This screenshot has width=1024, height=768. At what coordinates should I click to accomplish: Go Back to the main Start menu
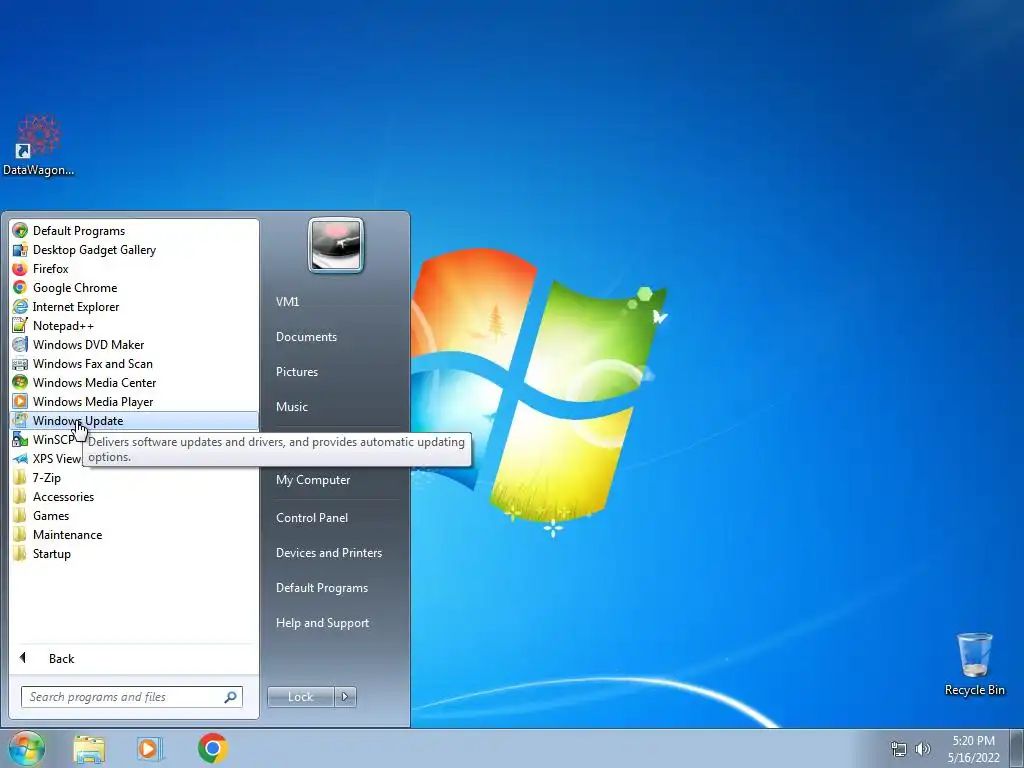(x=134, y=658)
